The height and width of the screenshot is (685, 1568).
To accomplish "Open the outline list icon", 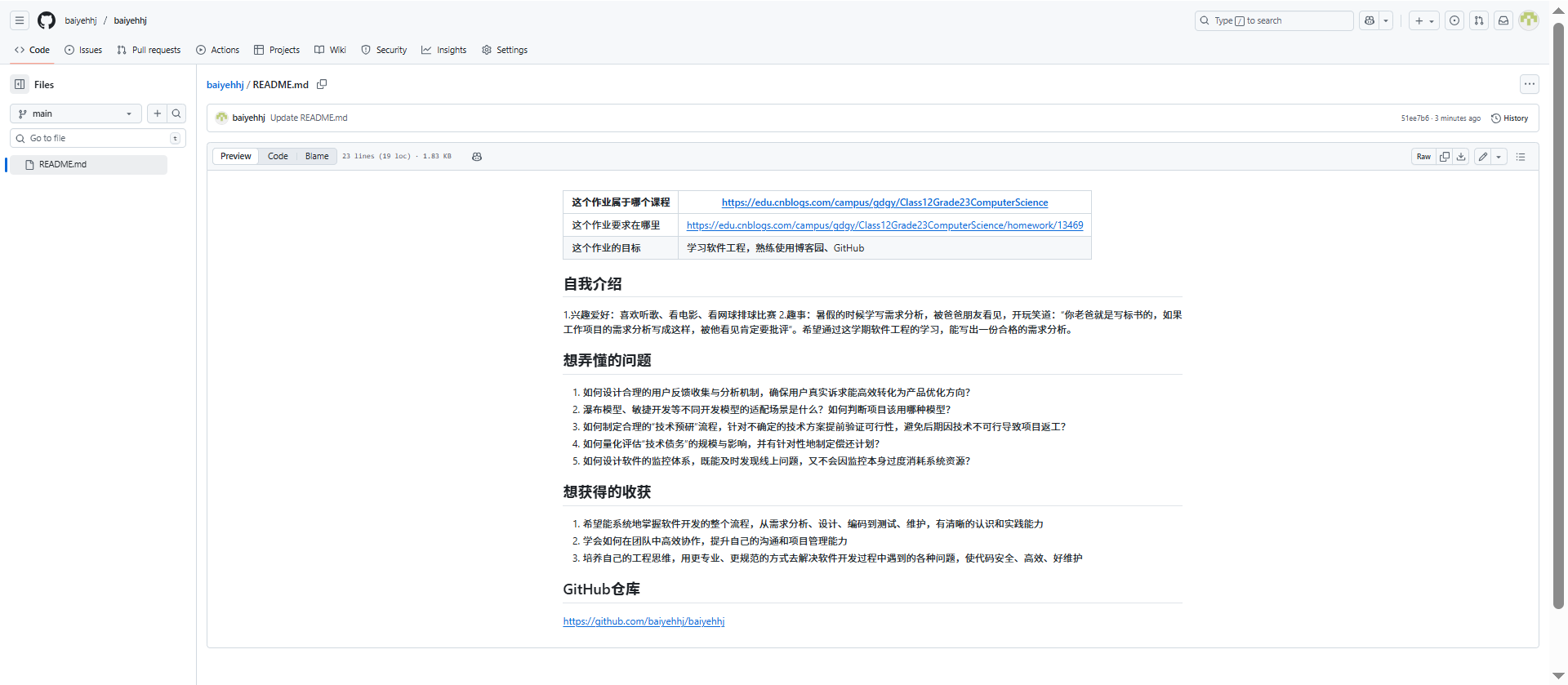I will click(x=1521, y=157).
